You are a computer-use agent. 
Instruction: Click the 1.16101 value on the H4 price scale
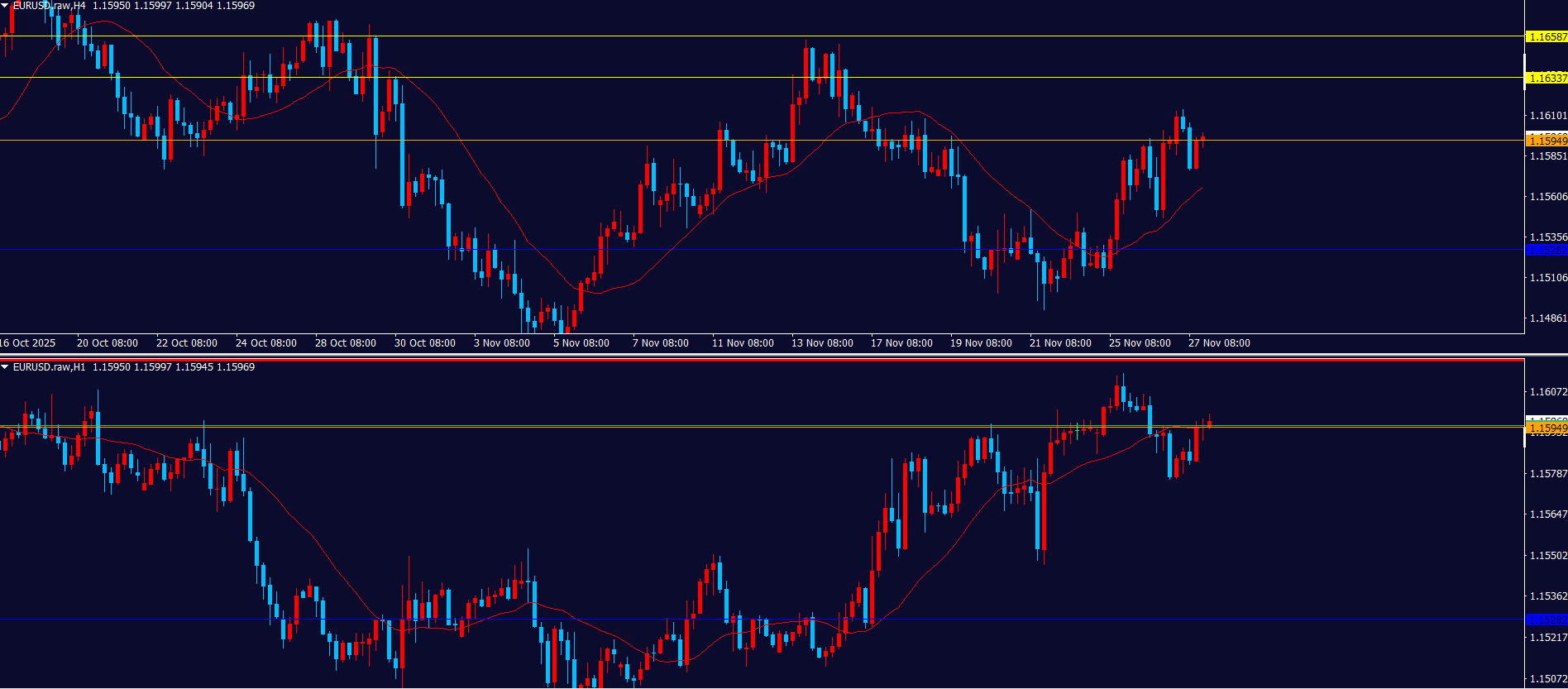click(1548, 116)
